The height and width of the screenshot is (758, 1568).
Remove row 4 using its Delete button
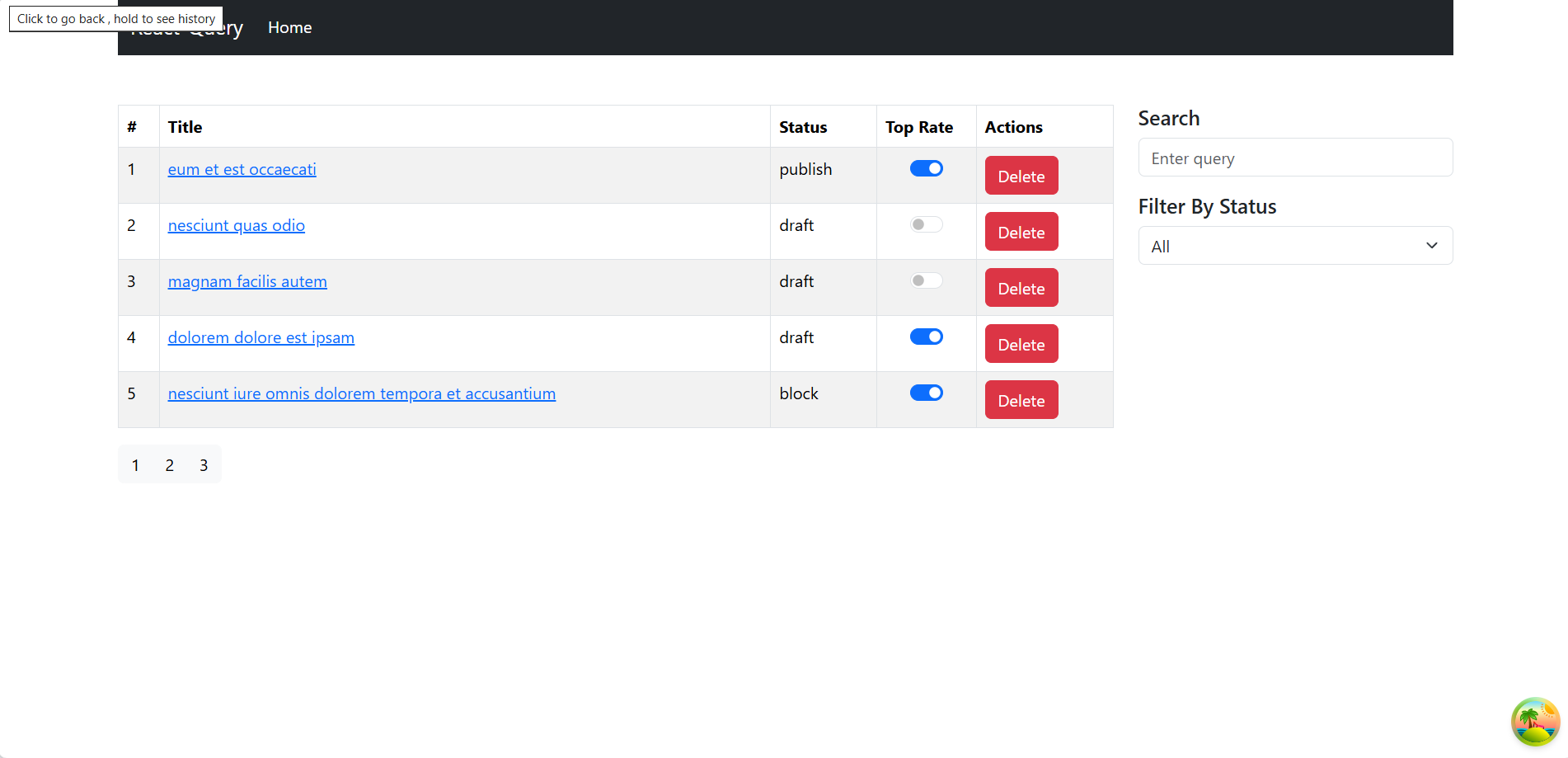(1021, 344)
